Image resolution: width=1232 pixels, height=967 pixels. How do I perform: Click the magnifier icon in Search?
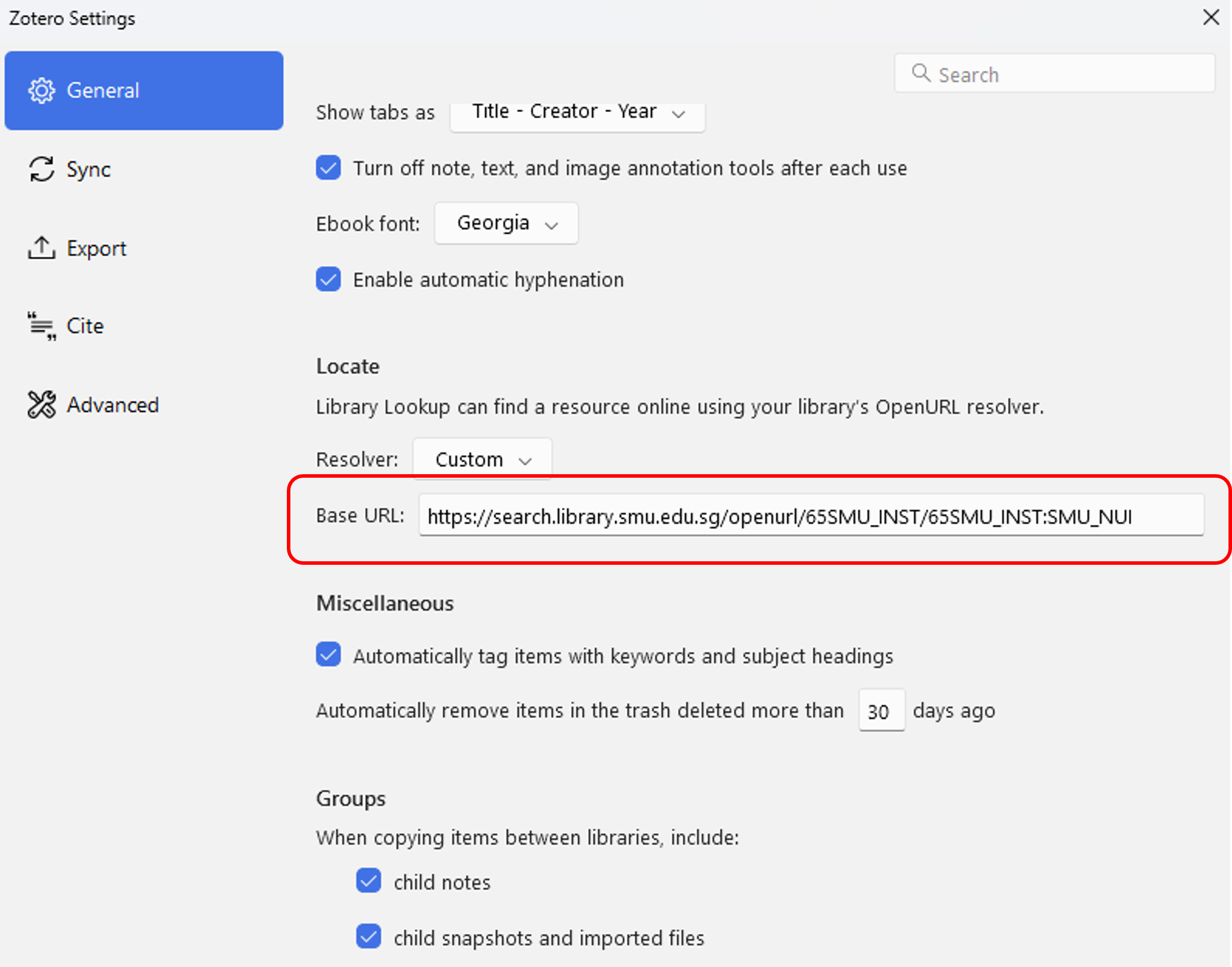click(x=921, y=73)
